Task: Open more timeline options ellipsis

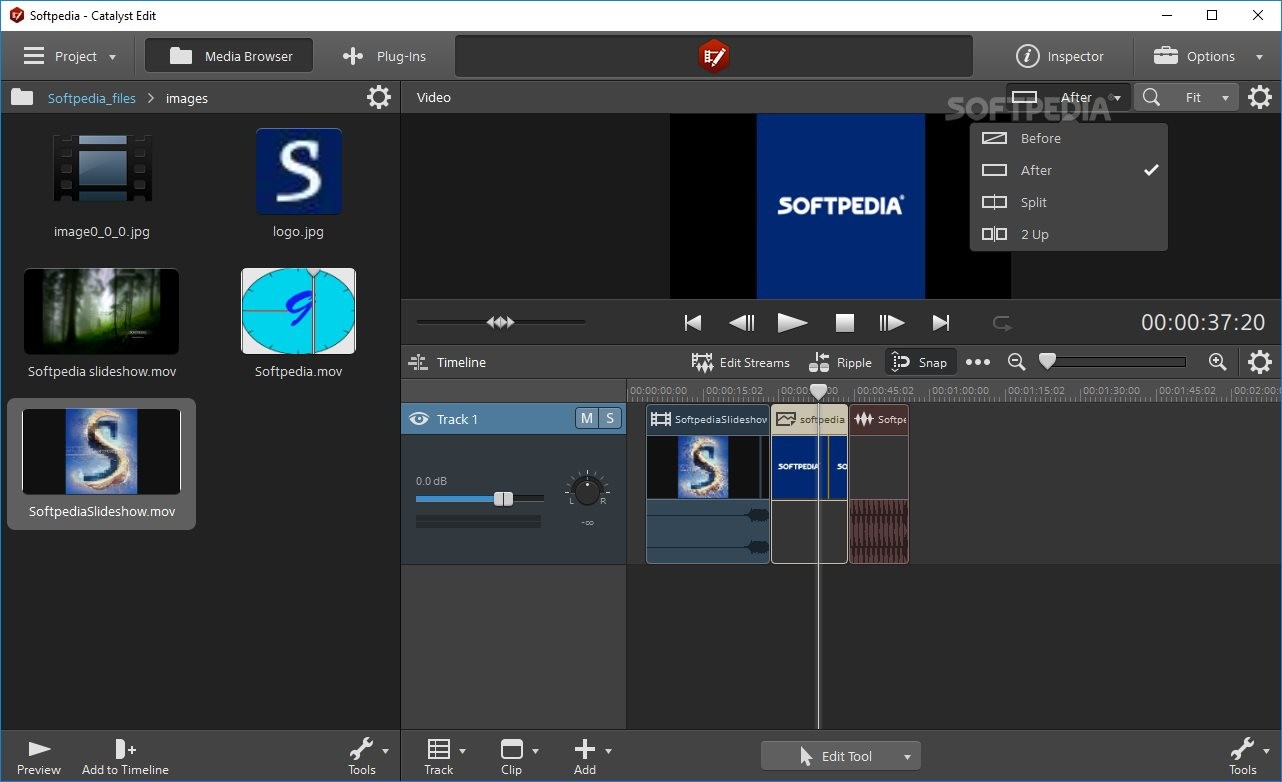Action: coord(978,362)
